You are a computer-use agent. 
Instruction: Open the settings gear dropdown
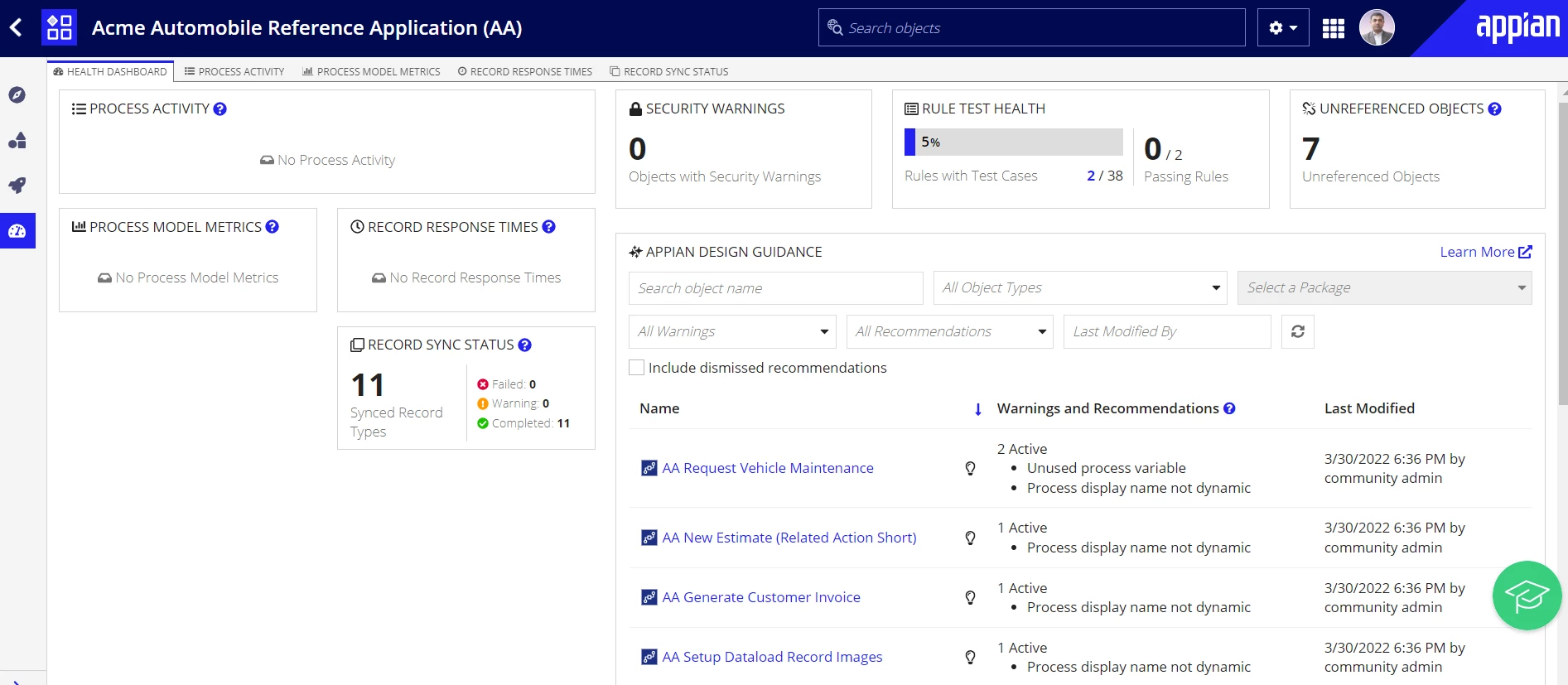pos(1283,28)
